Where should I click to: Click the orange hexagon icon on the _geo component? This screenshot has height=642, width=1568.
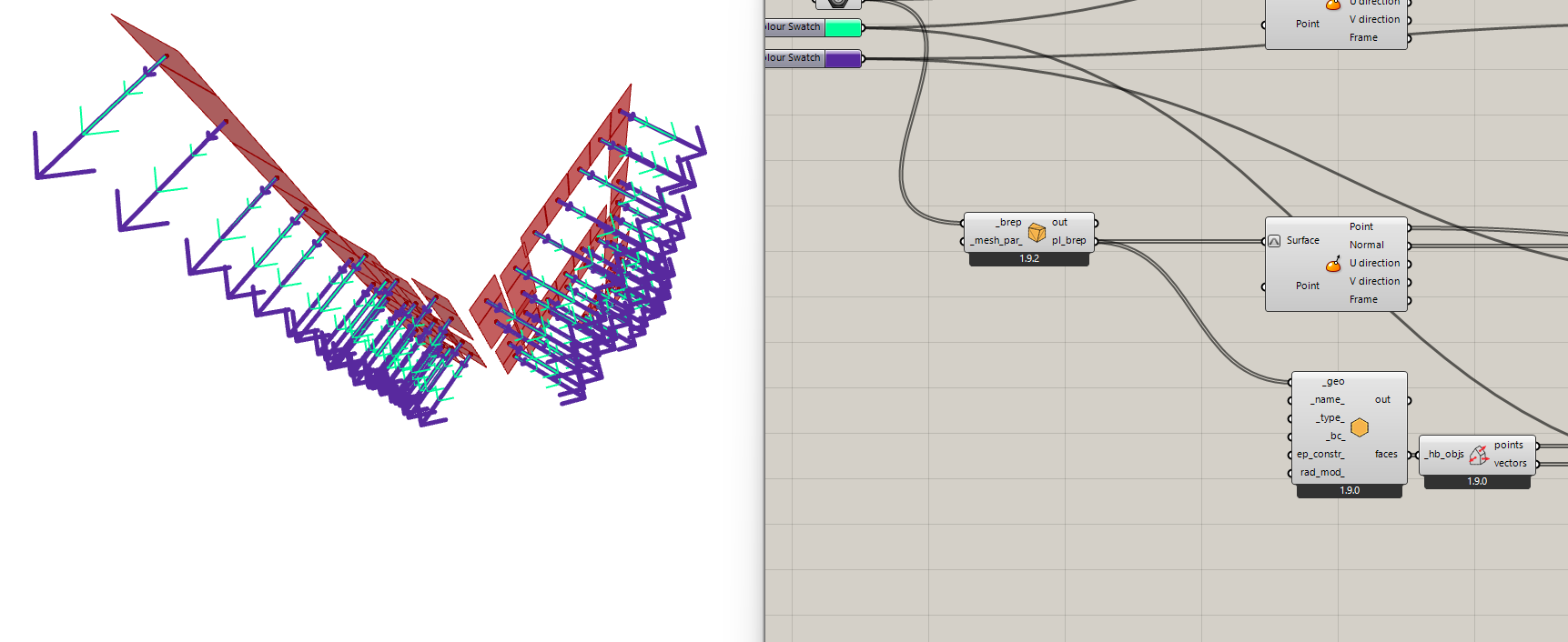tap(1360, 427)
